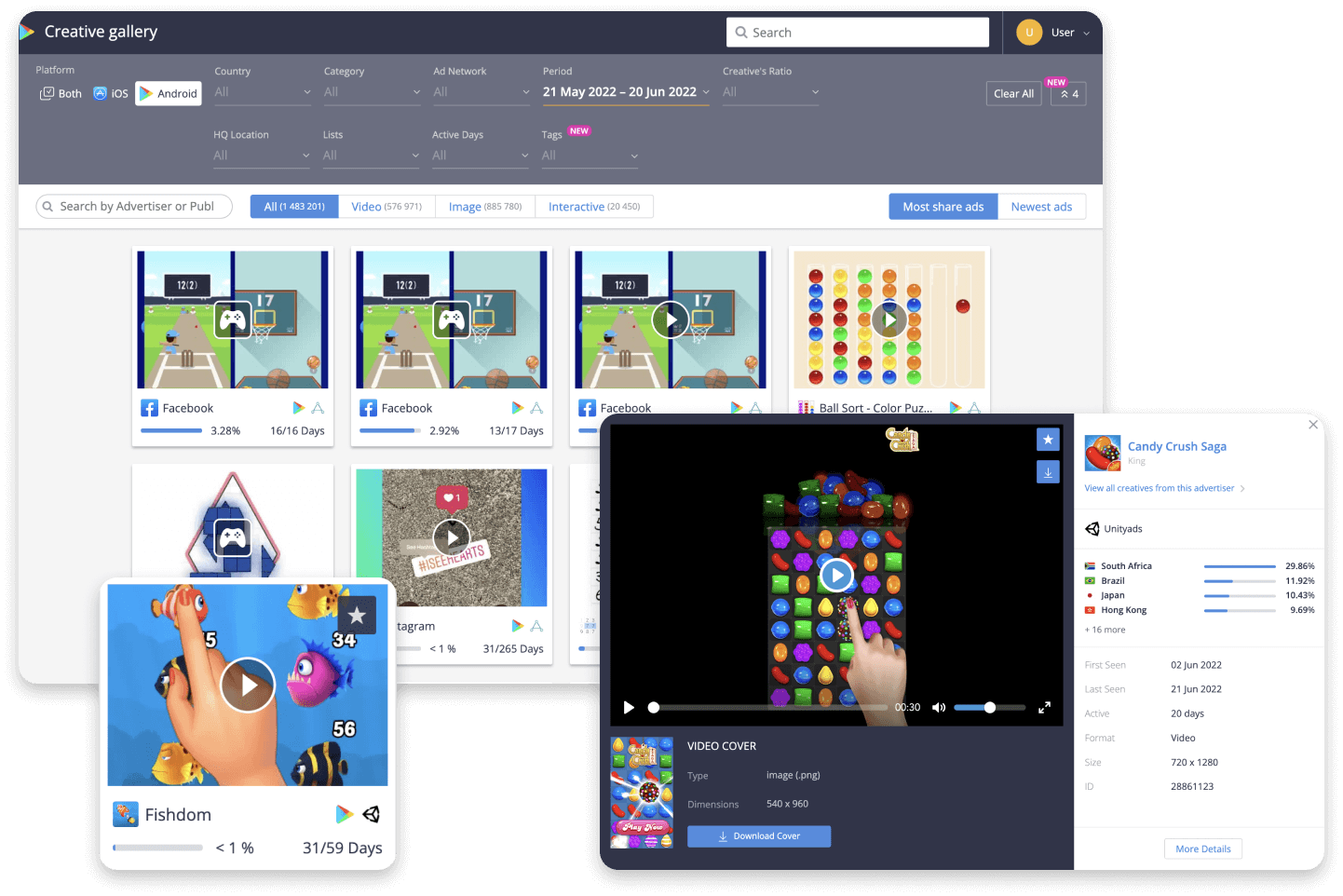Open the playable gamepad icon on the 16/16 Days Facebook card
The image size is (1343, 896).
(x=233, y=319)
